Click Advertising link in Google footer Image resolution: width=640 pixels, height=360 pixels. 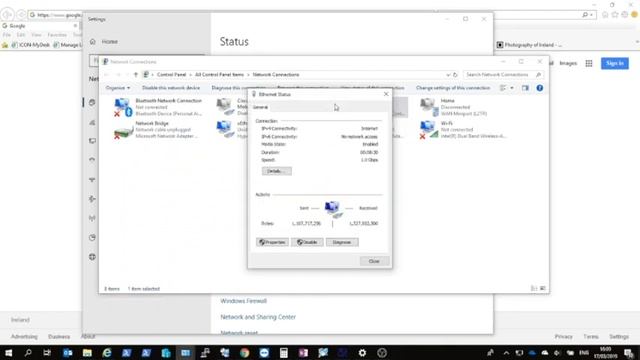point(24,337)
